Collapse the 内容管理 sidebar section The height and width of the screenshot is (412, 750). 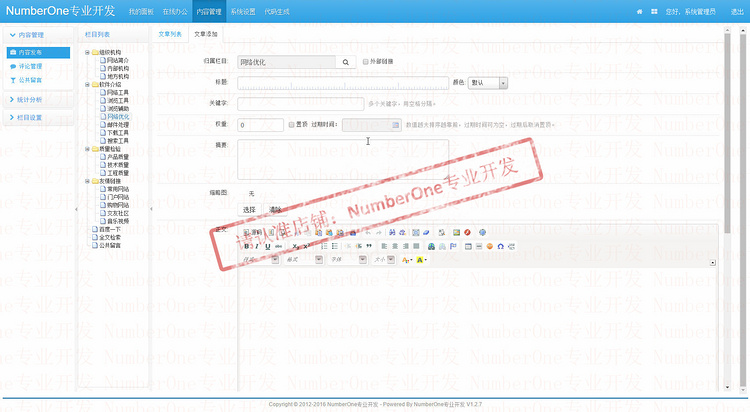click(38, 35)
